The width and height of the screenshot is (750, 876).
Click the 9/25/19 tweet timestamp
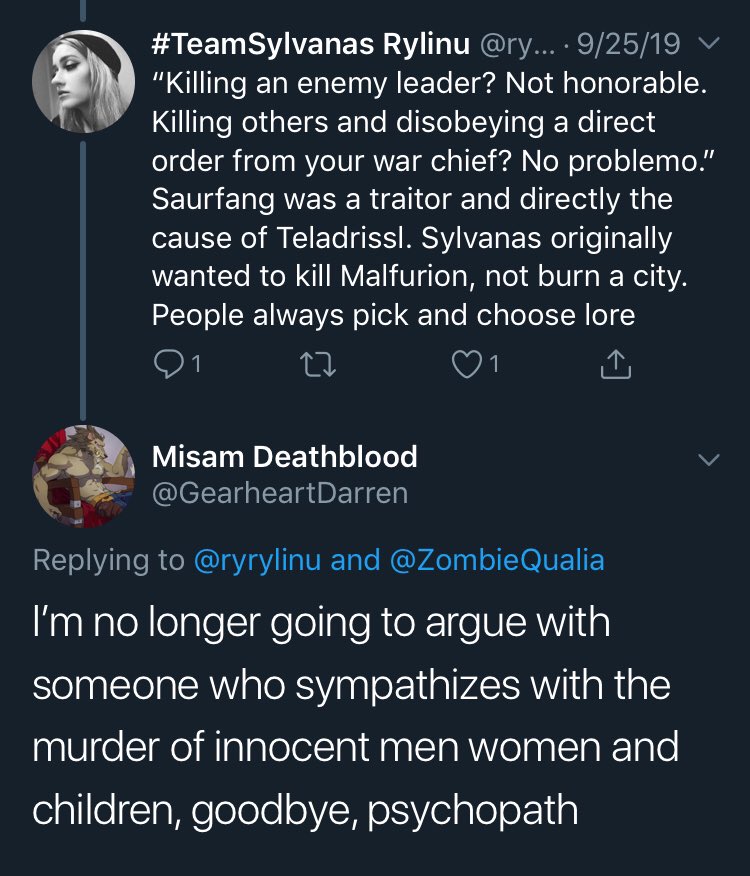(642, 45)
